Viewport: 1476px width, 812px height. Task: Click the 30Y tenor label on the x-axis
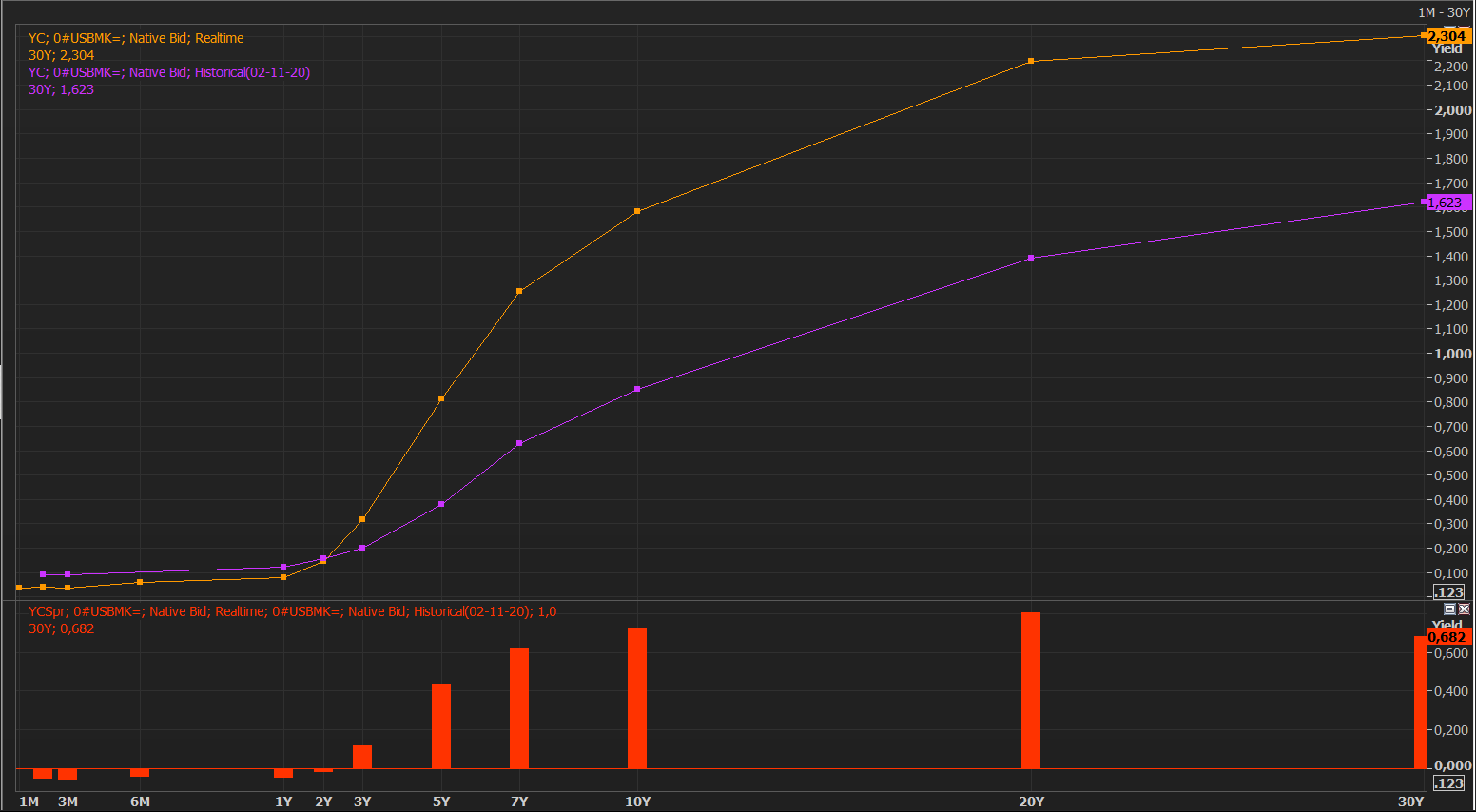pos(1410,802)
